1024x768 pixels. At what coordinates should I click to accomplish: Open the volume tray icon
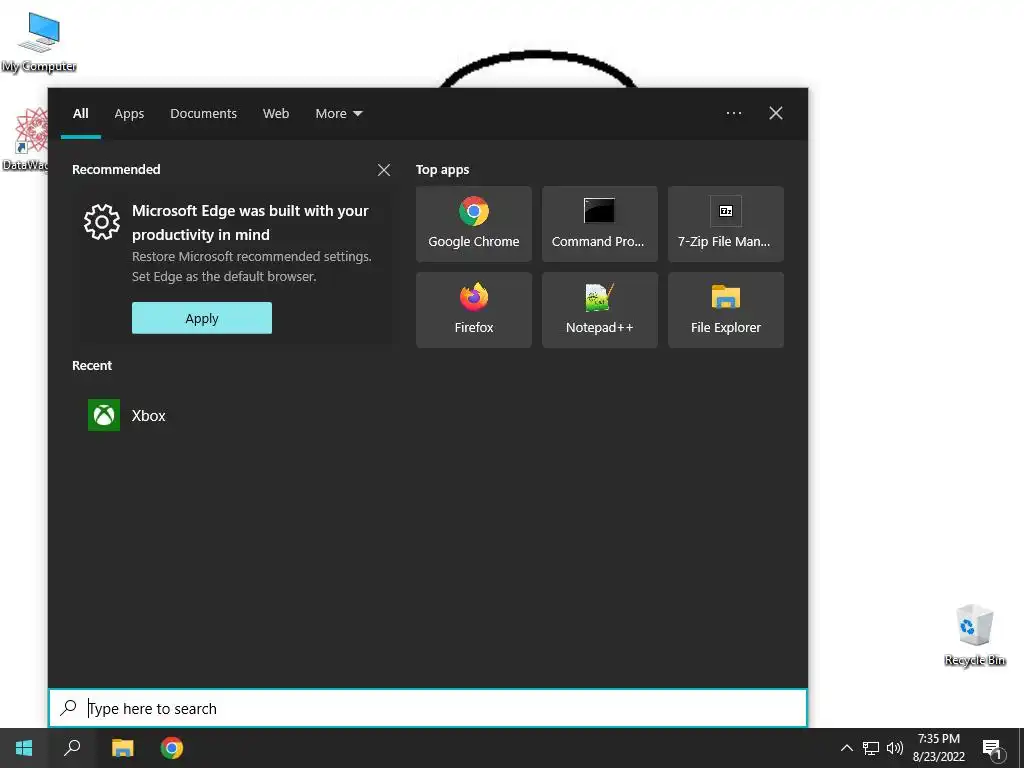click(x=895, y=748)
